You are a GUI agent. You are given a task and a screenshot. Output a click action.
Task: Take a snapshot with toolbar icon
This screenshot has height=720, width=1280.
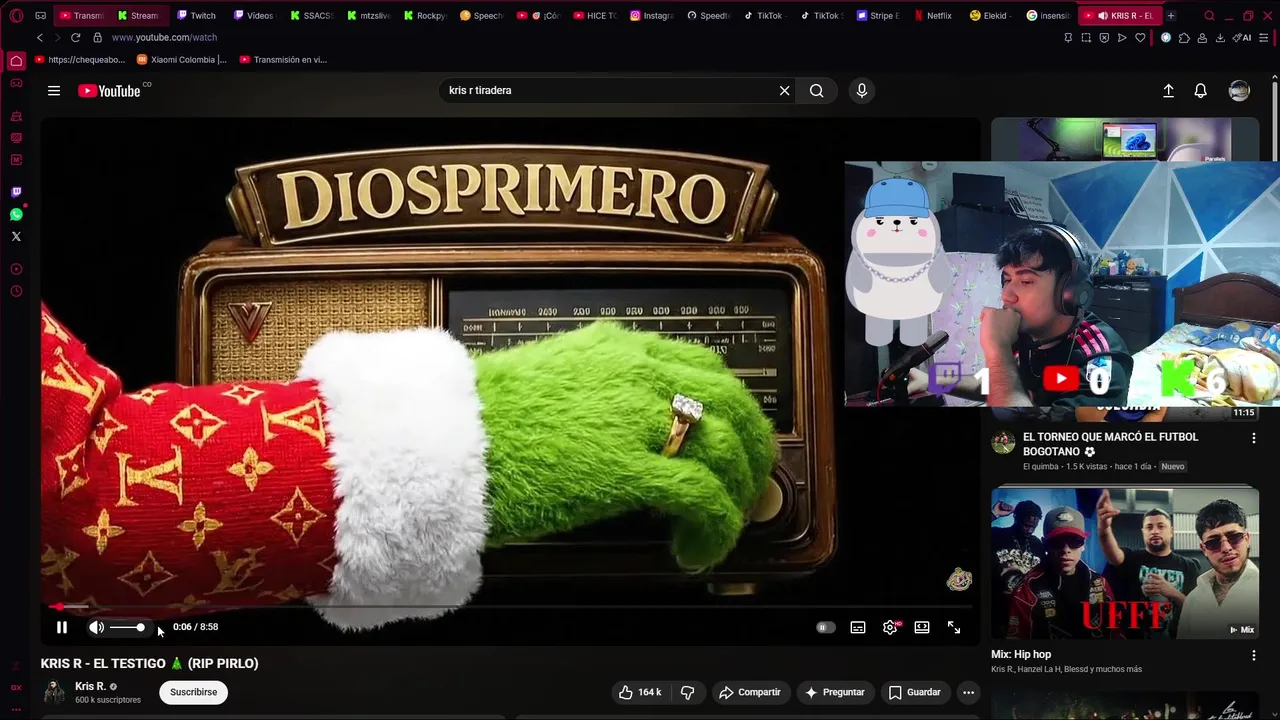[1086, 37]
